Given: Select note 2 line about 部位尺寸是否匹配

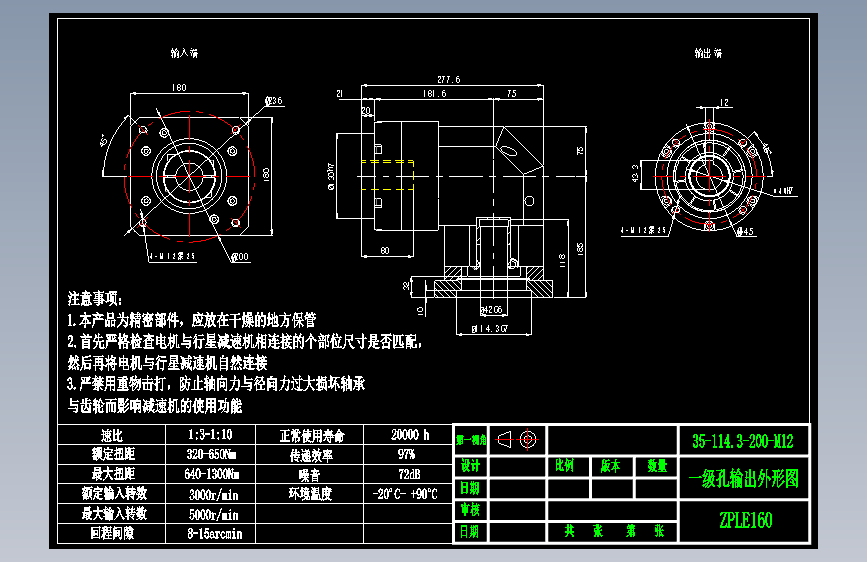Looking at the screenshot, I should tap(245, 341).
